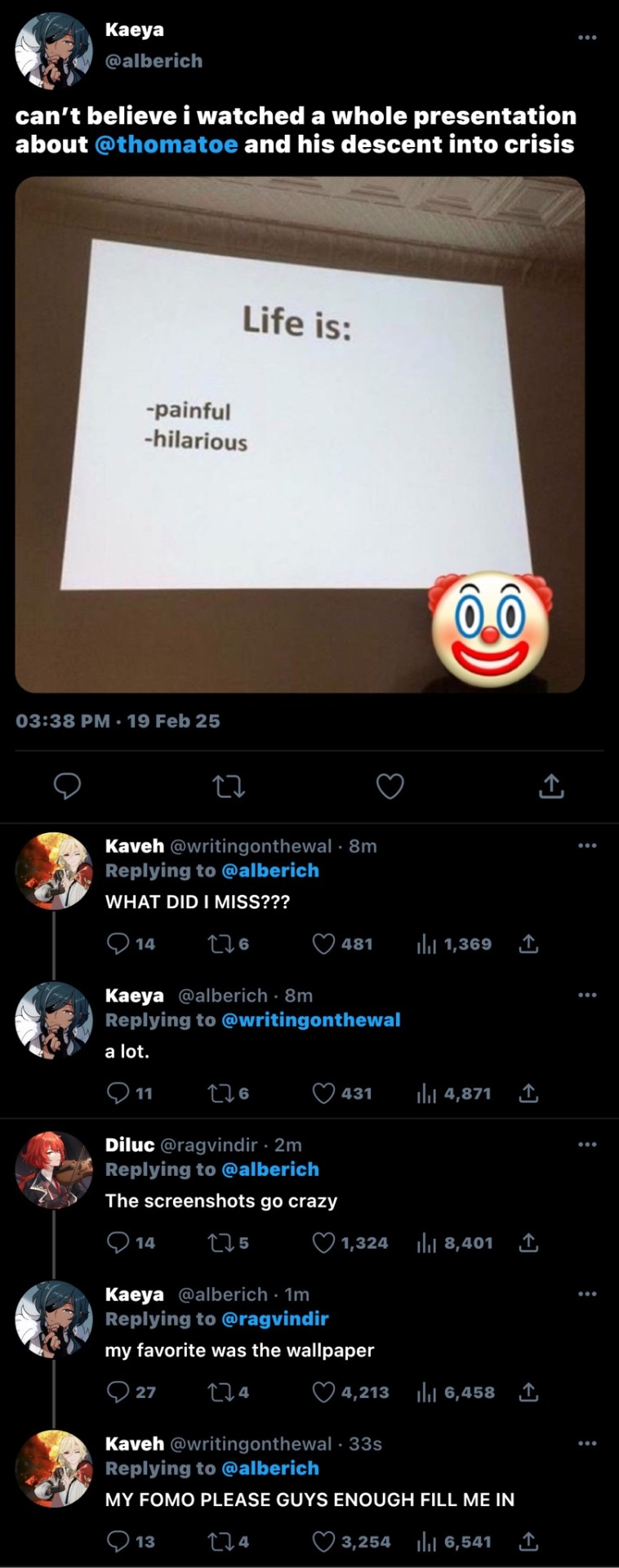Reply to the main Kaeya tweet
The height and width of the screenshot is (1568, 619).
click(67, 786)
